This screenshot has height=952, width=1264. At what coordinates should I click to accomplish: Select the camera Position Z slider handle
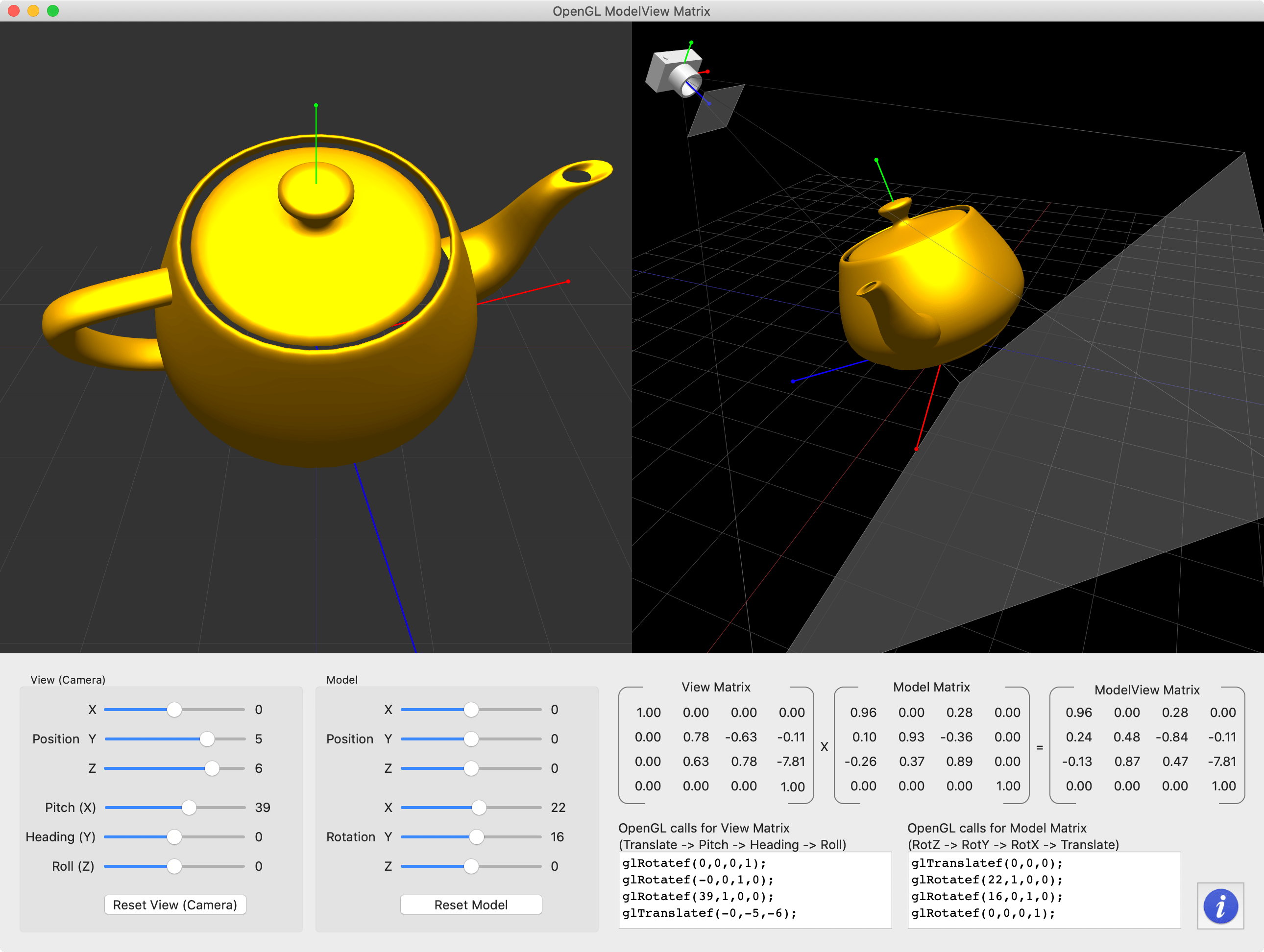click(213, 768)
